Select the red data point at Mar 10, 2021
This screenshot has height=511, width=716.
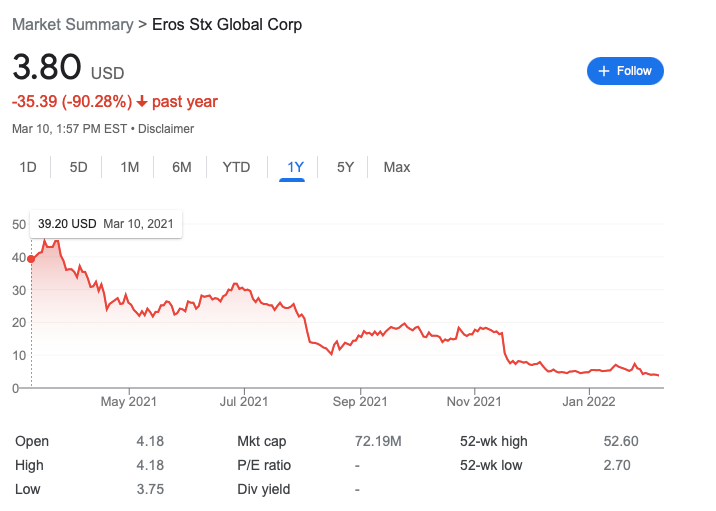click(31, 259)
